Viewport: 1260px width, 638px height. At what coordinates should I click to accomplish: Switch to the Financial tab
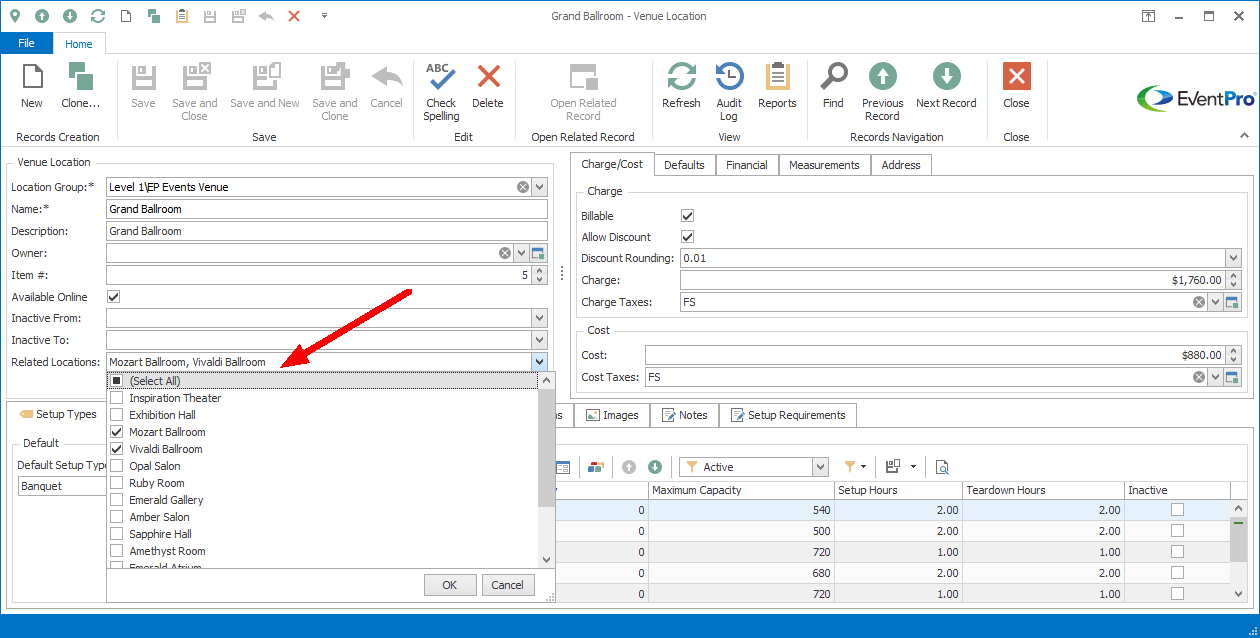[747, 165]
